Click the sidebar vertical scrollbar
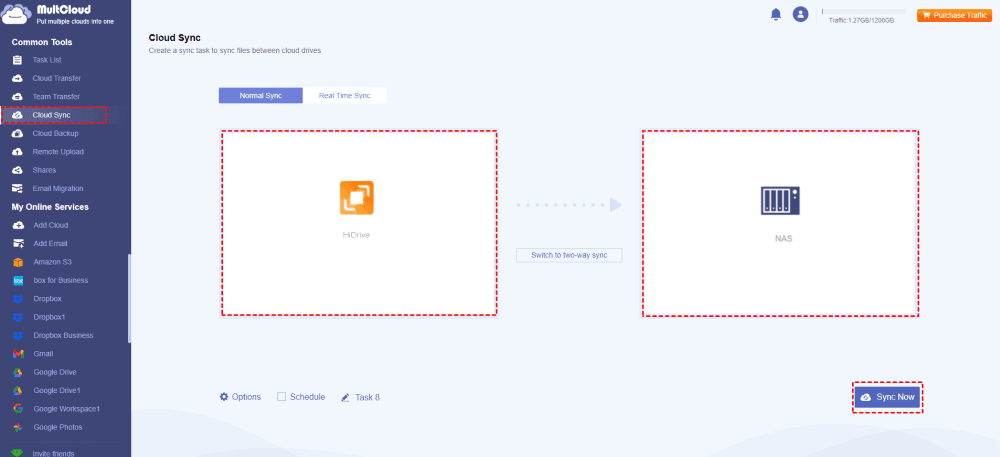 coord(129,298)
